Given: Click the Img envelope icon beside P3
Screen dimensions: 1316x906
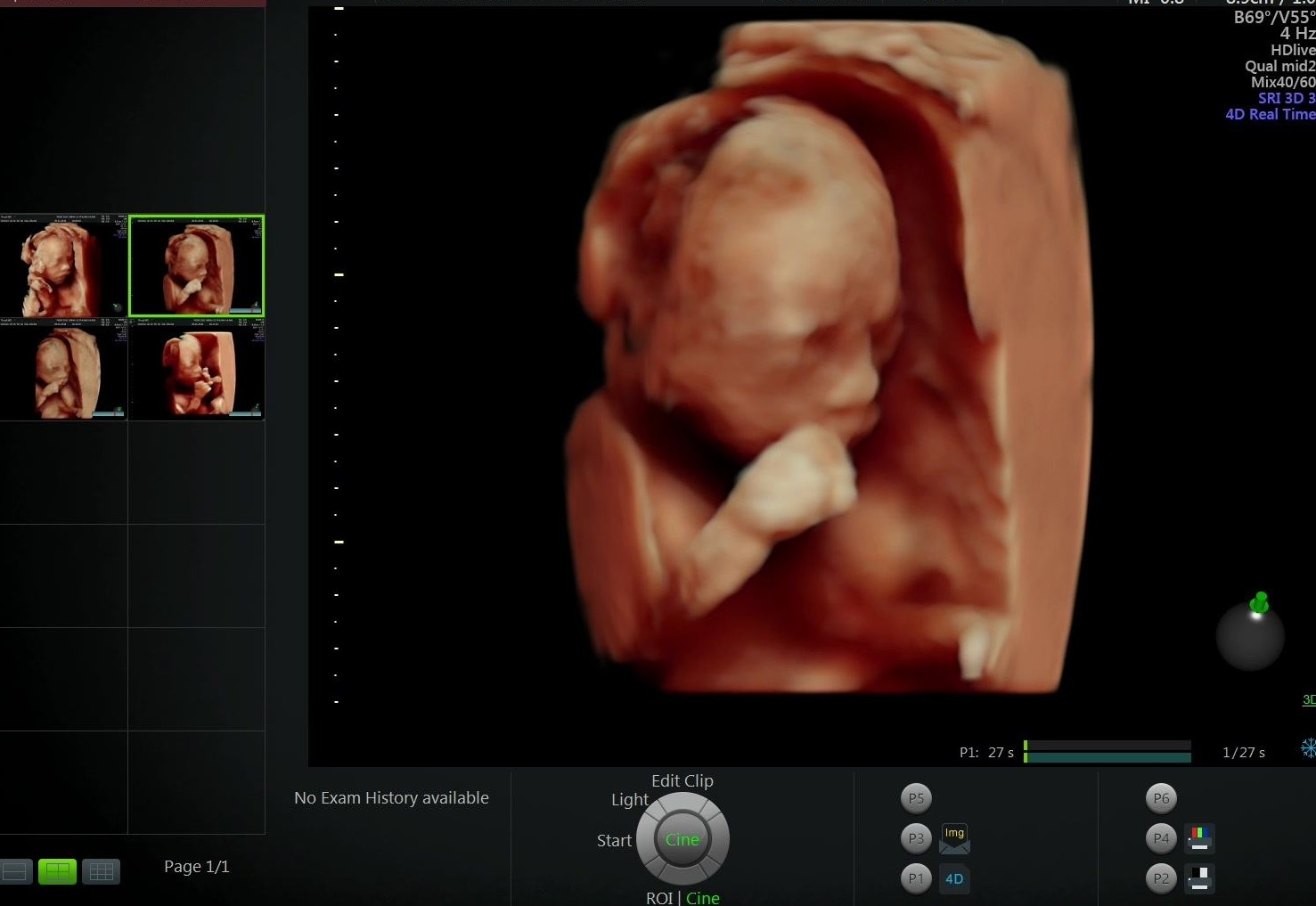Looking at the screenshot, I should [954, 838].
